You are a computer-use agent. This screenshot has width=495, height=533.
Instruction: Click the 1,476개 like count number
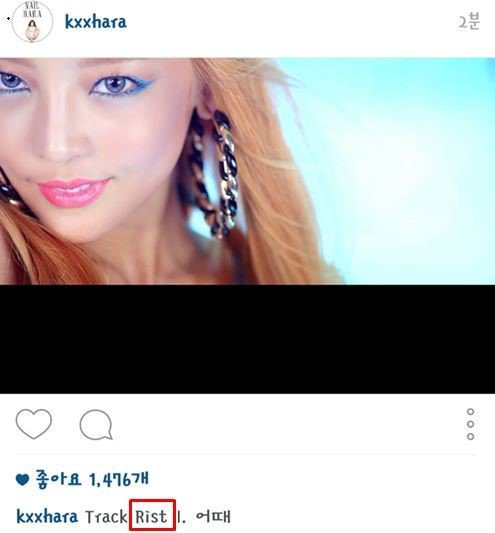click(119, 479)
